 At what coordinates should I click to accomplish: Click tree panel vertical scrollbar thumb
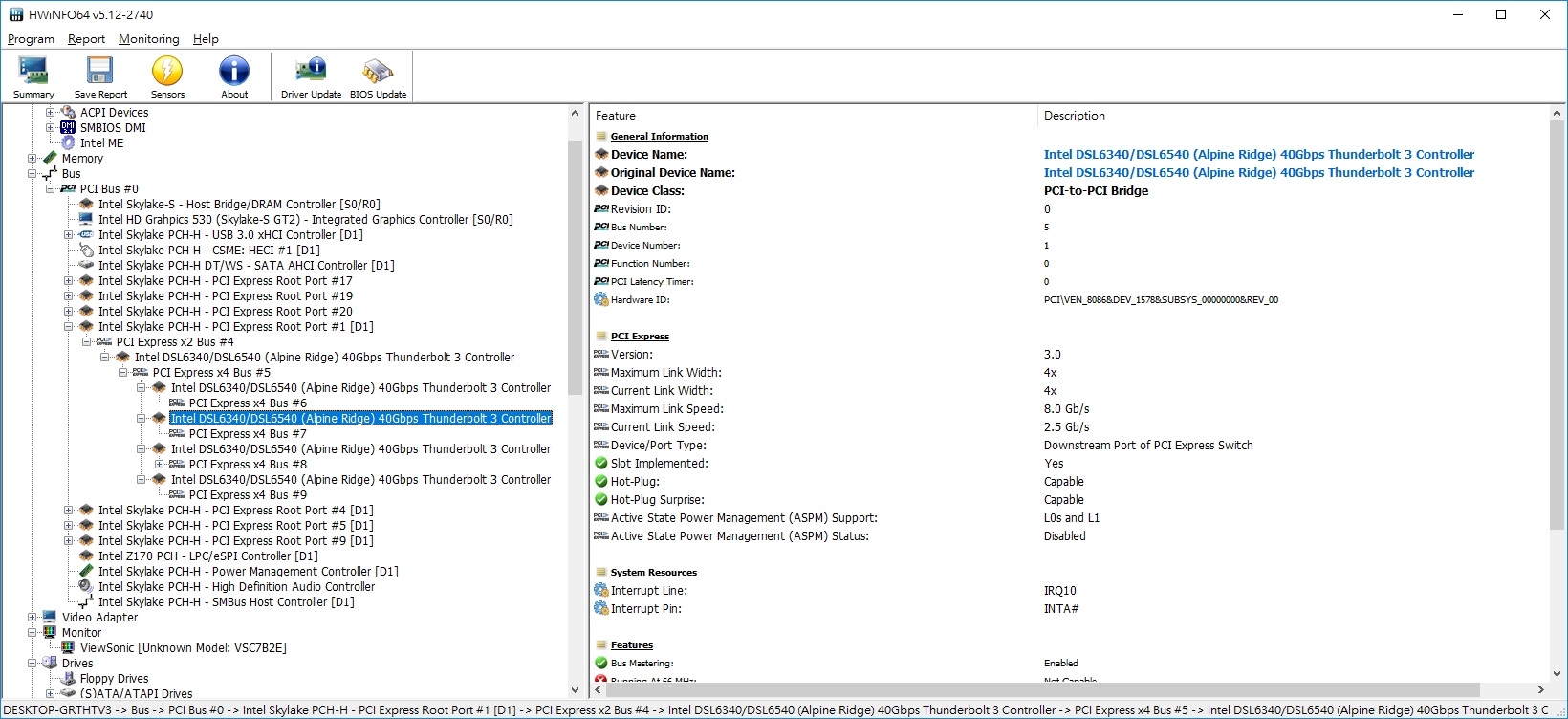click(x=575, y=268)
